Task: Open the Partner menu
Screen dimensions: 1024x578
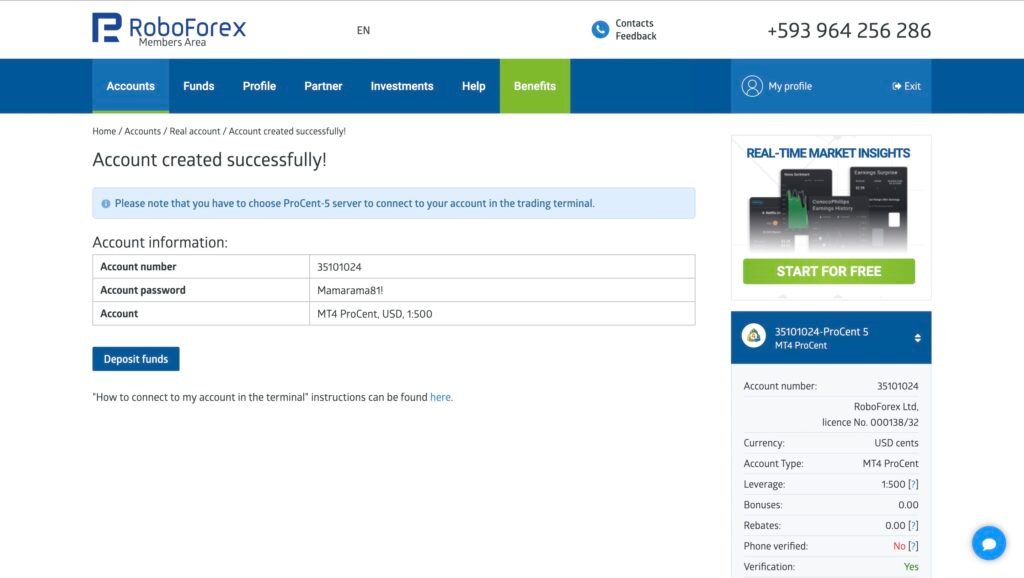Action: click(x=323, y=86)
